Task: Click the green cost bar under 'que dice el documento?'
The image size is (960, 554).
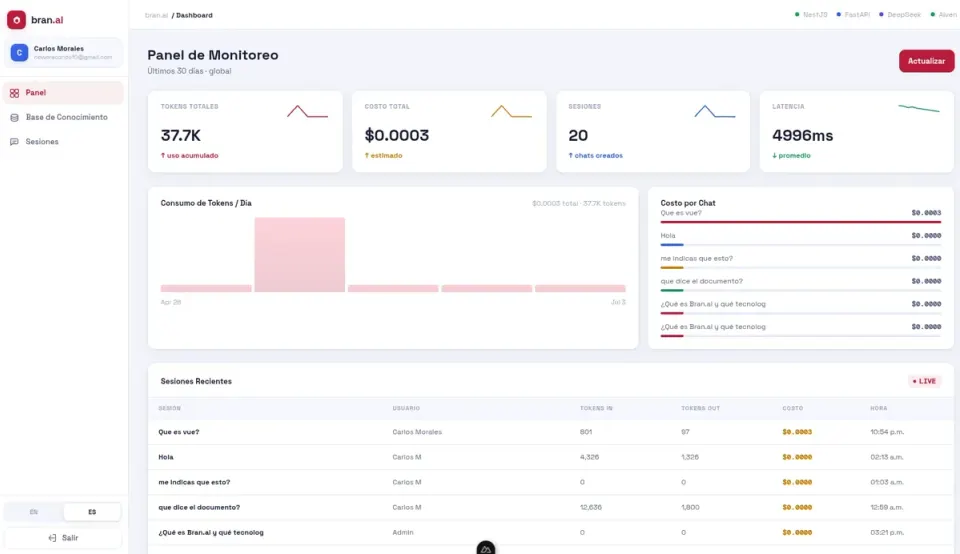Action: [x=672, y=290]
